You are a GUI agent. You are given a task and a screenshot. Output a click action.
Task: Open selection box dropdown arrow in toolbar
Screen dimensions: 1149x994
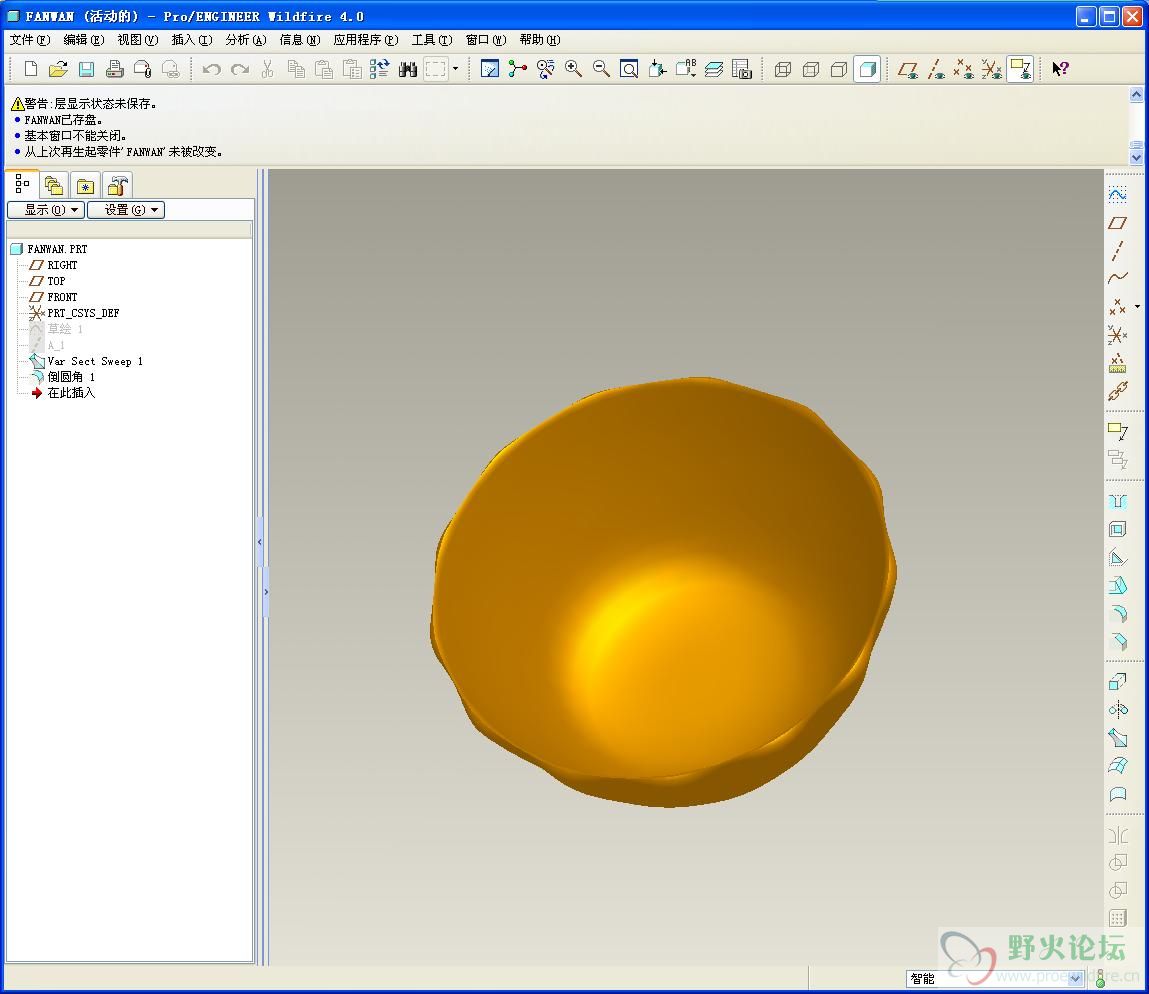(456, 69)
